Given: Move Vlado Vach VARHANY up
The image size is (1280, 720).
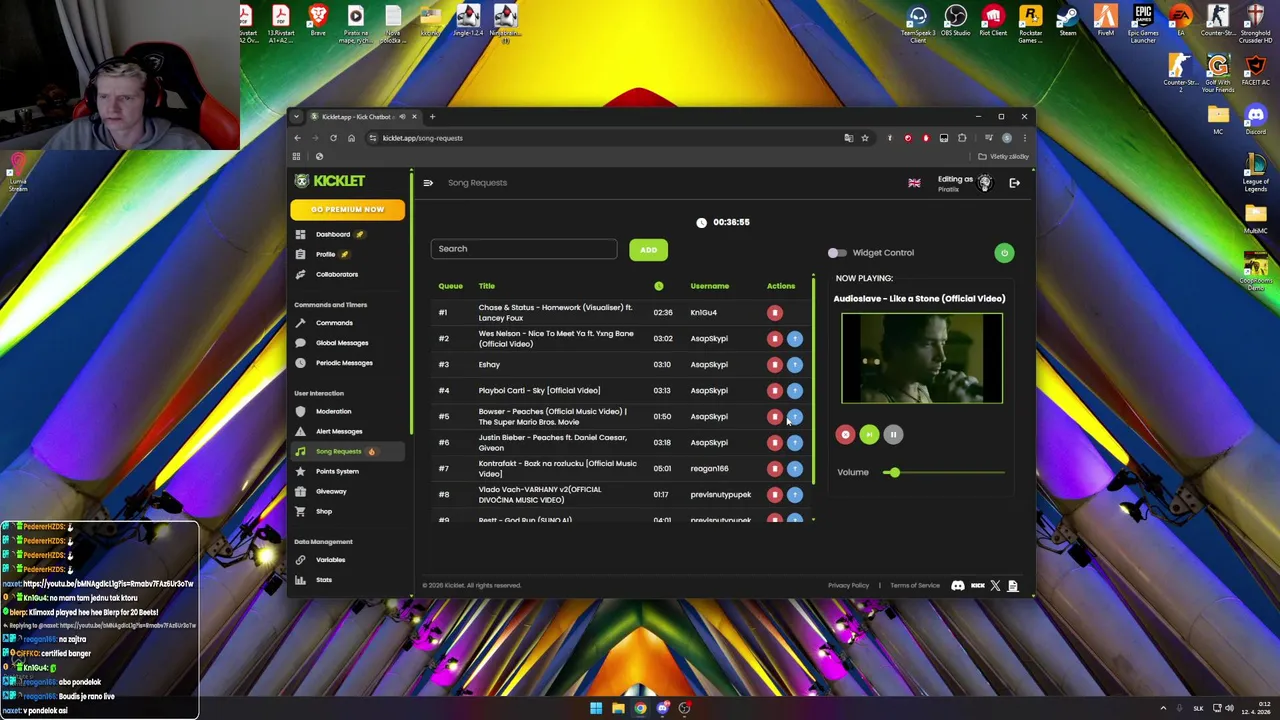Looking at the screenshot, I should (795, 494).
